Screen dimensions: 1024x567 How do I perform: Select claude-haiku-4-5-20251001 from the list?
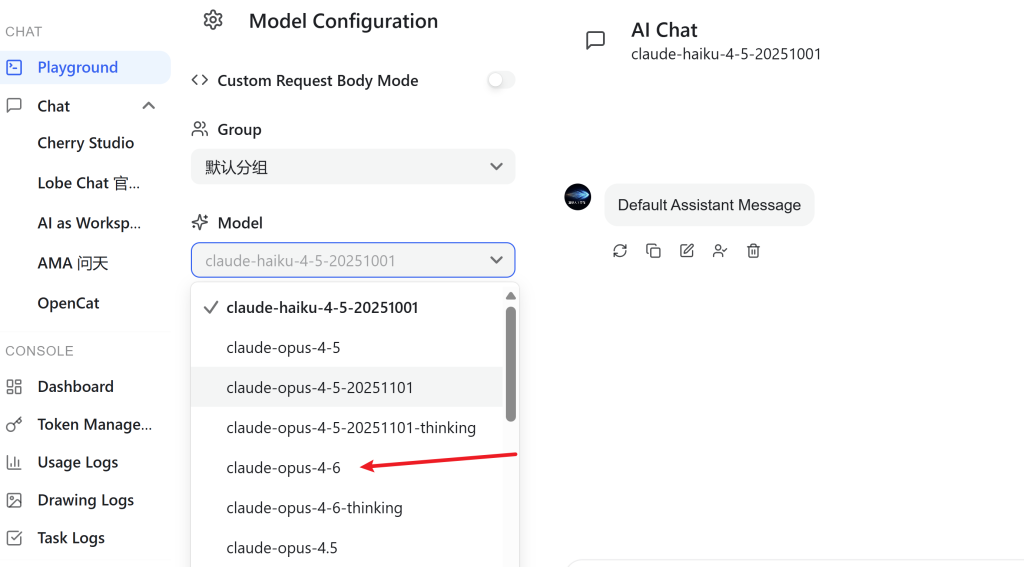click(x=347, y=308)
